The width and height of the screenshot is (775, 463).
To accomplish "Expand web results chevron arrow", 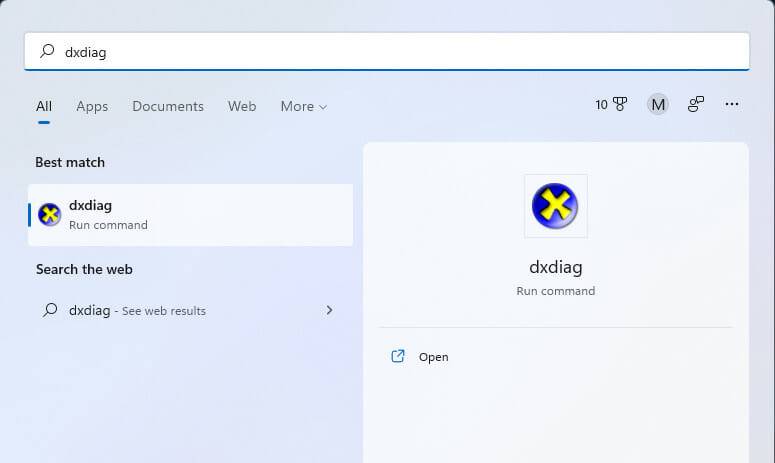I will (x=329, y=310).
